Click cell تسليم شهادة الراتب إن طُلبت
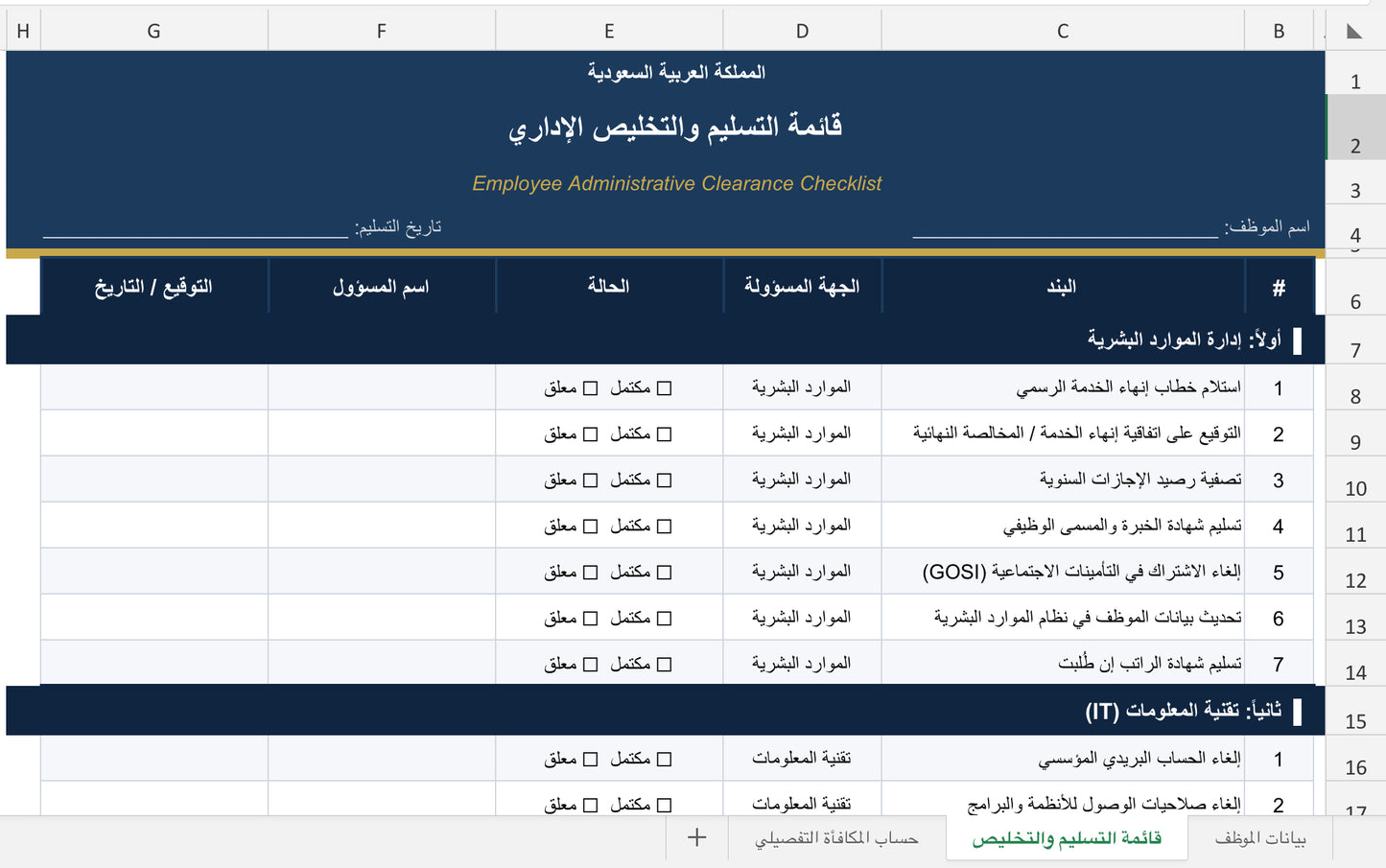The image size is (1386, 868). (x=1063, y=663)
